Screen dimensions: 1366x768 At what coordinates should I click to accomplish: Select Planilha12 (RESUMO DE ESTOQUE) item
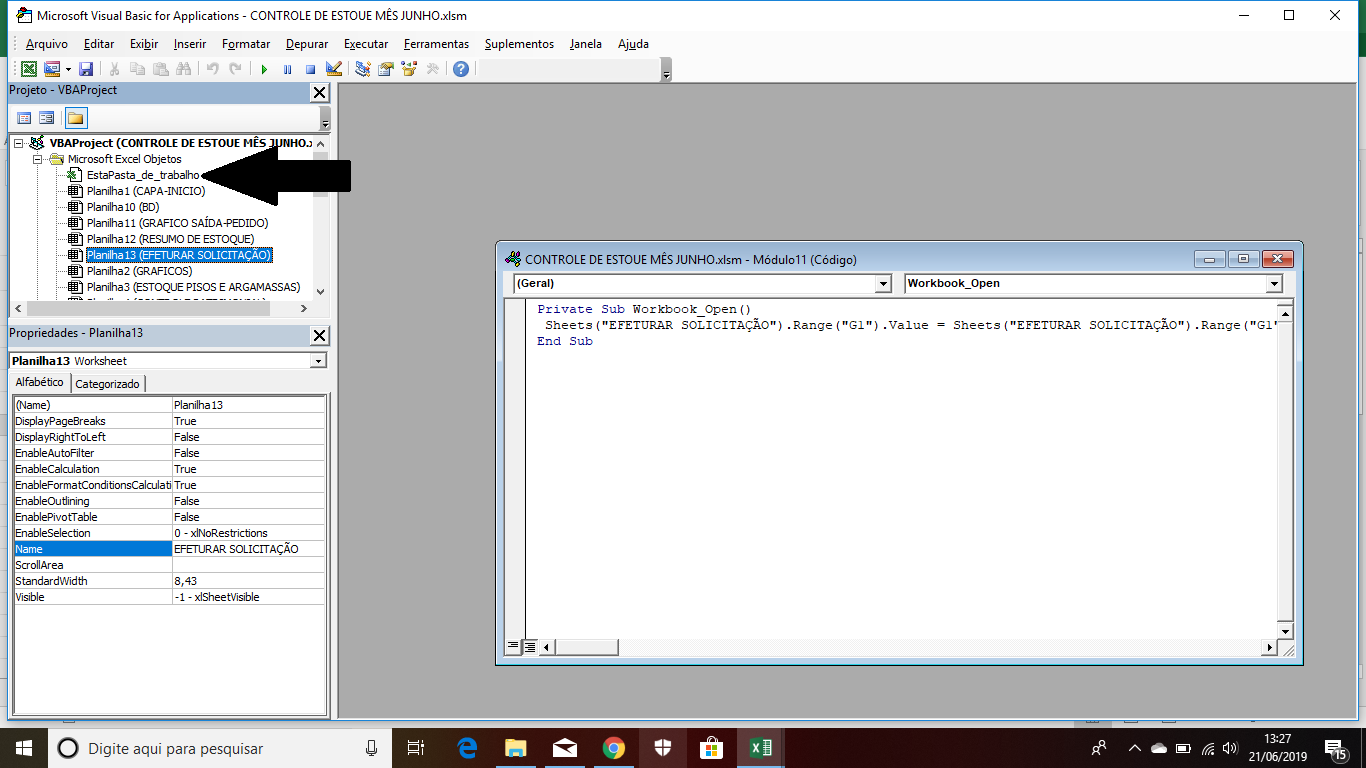tap(170, 239)
